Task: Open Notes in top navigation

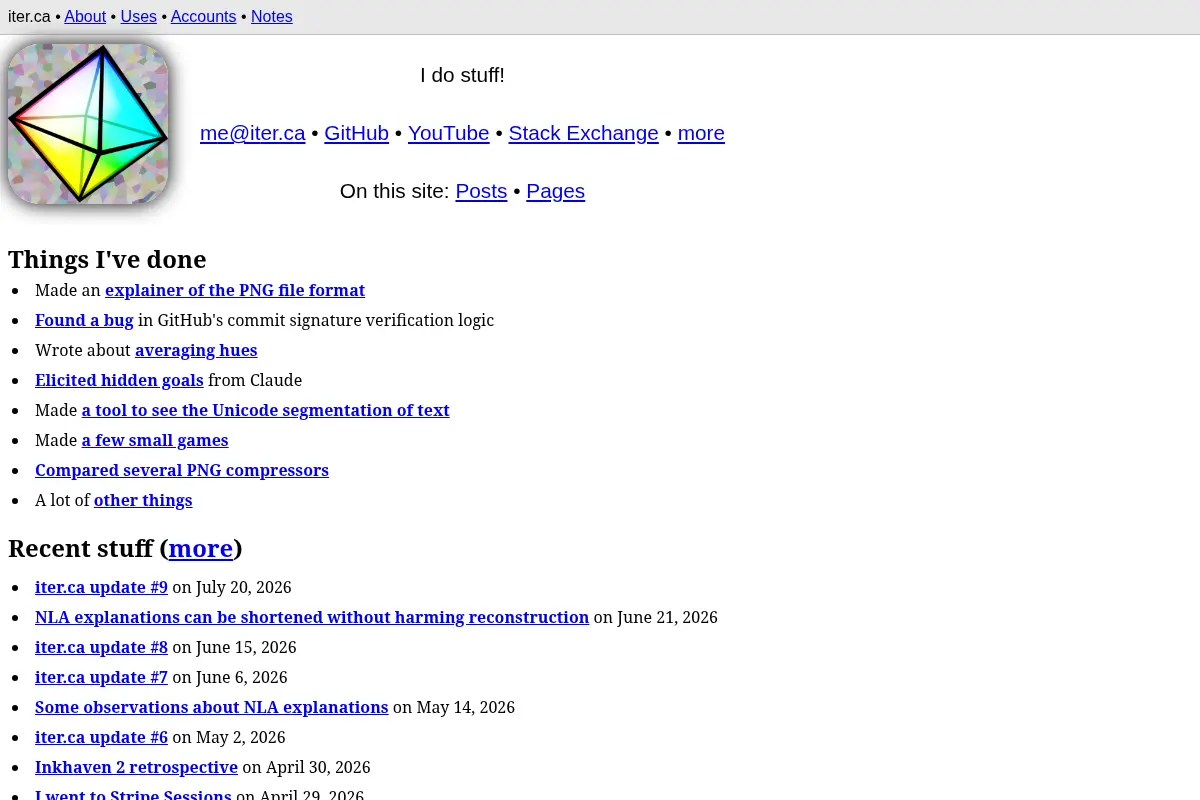Action: (x=272, y=16)
